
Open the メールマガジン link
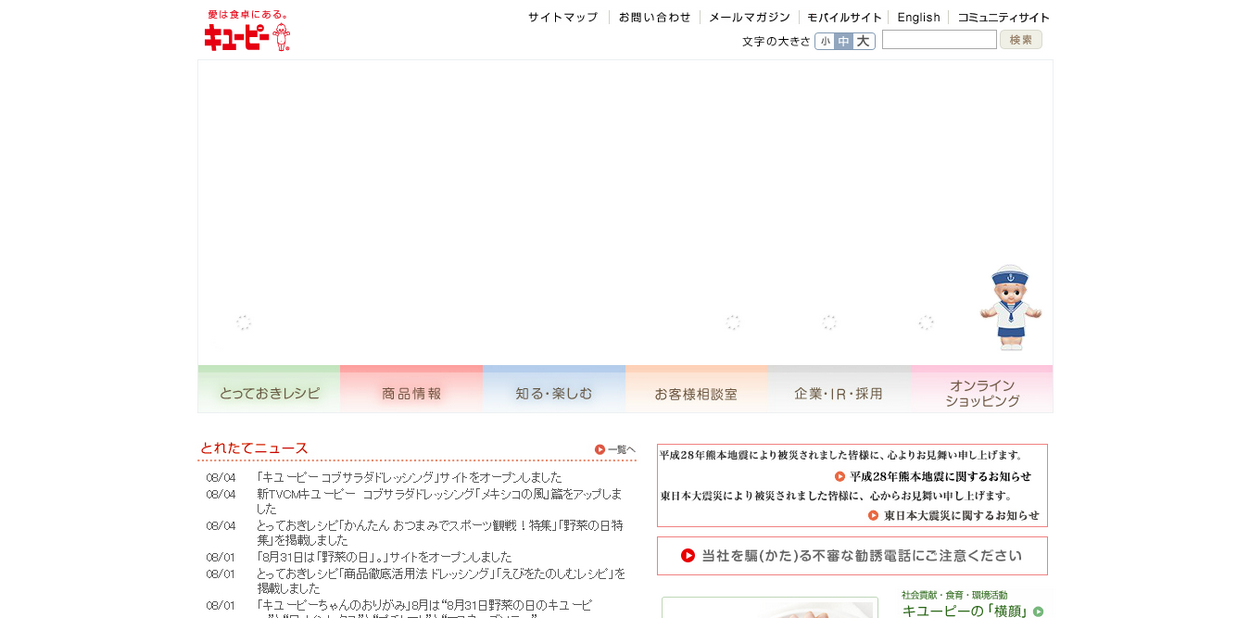[x=749, y=17]
